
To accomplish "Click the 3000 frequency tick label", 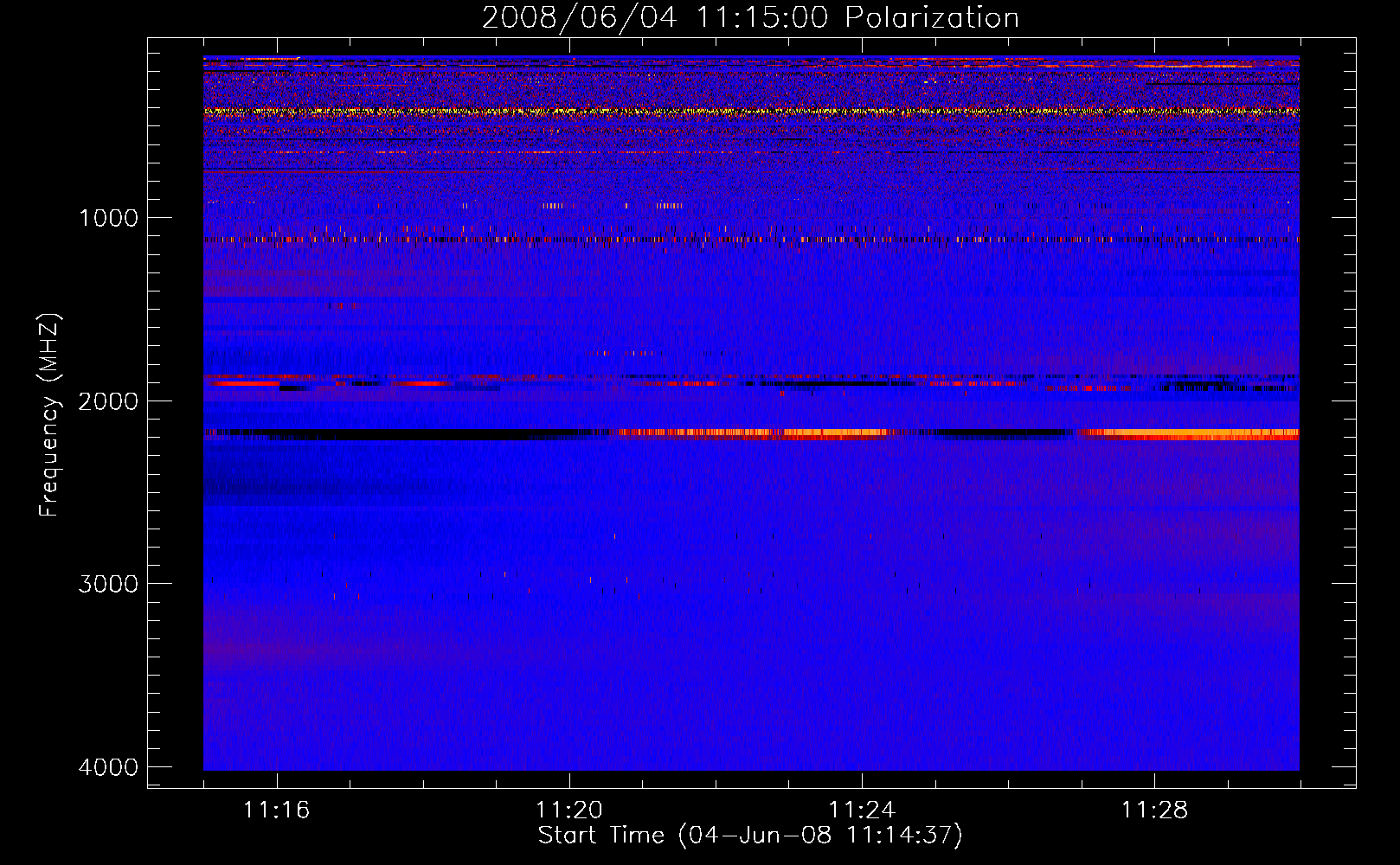I will click(109, 584).
